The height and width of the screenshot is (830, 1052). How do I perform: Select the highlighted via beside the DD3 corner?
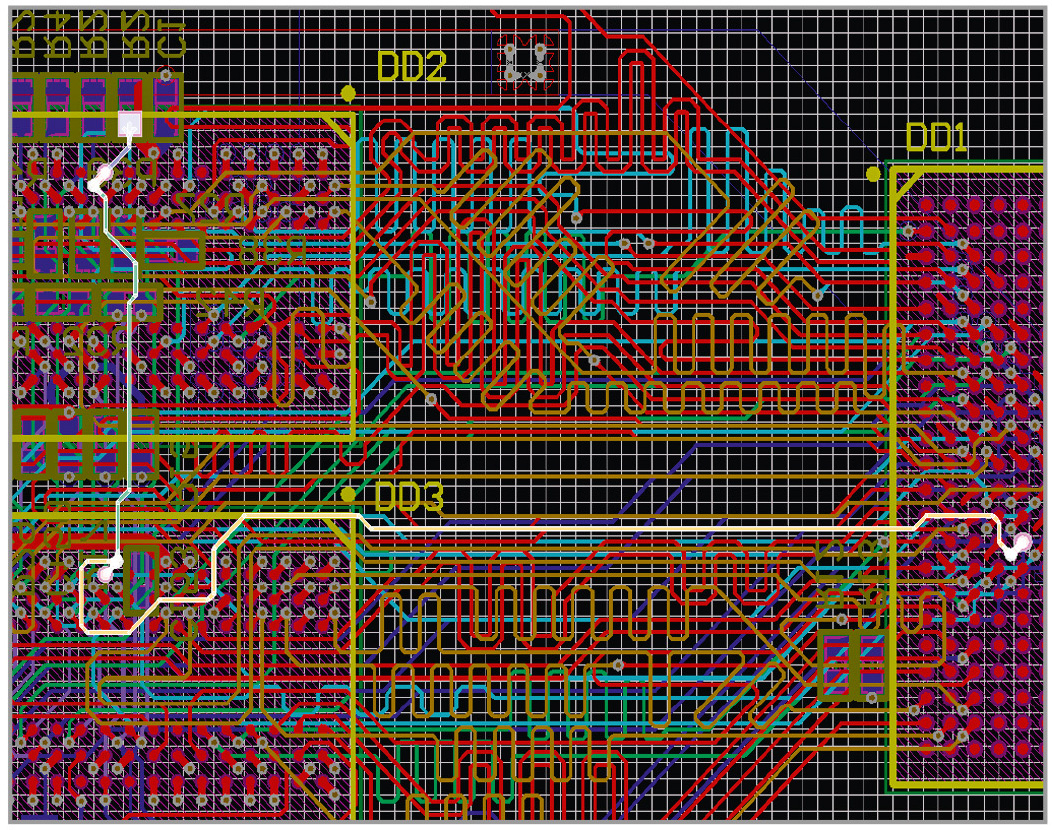(106, 574)
